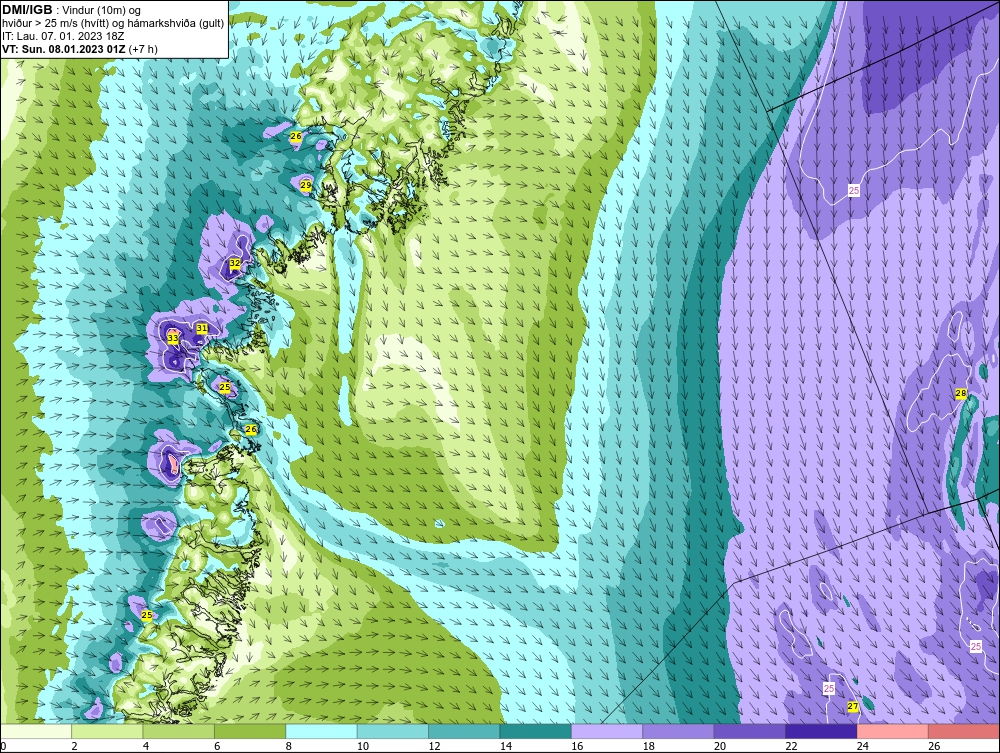
Task: Pick the 20–22 m/s violet legend swatch
Action: pos(750,731)
